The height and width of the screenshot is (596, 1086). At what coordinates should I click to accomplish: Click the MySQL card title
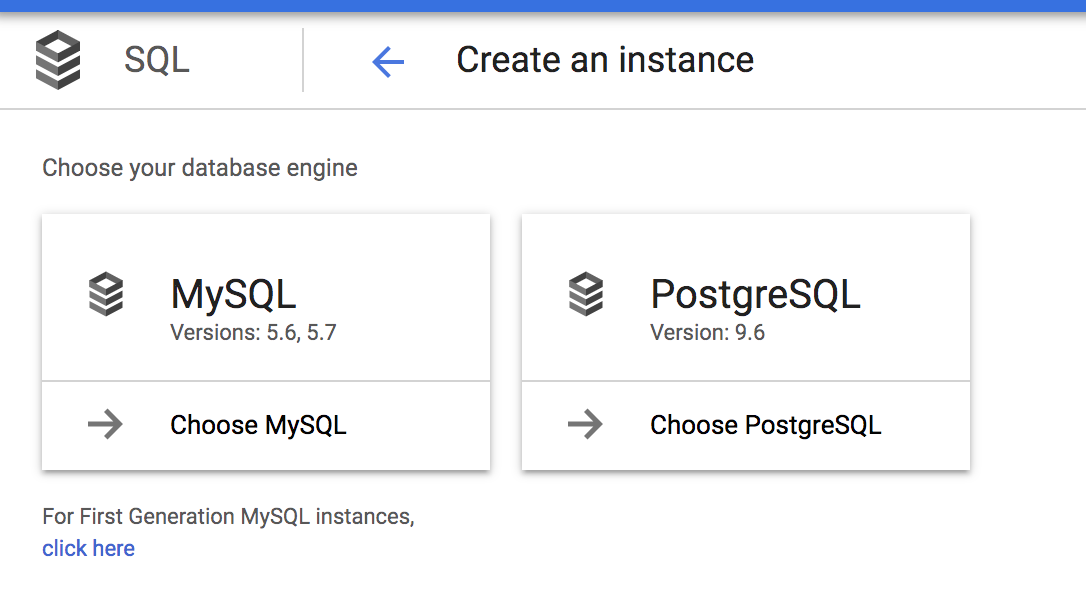click(x=233, y=294)
